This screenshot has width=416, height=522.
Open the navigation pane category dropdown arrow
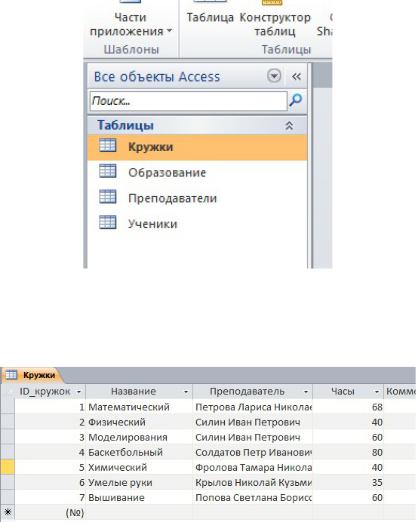274,76
